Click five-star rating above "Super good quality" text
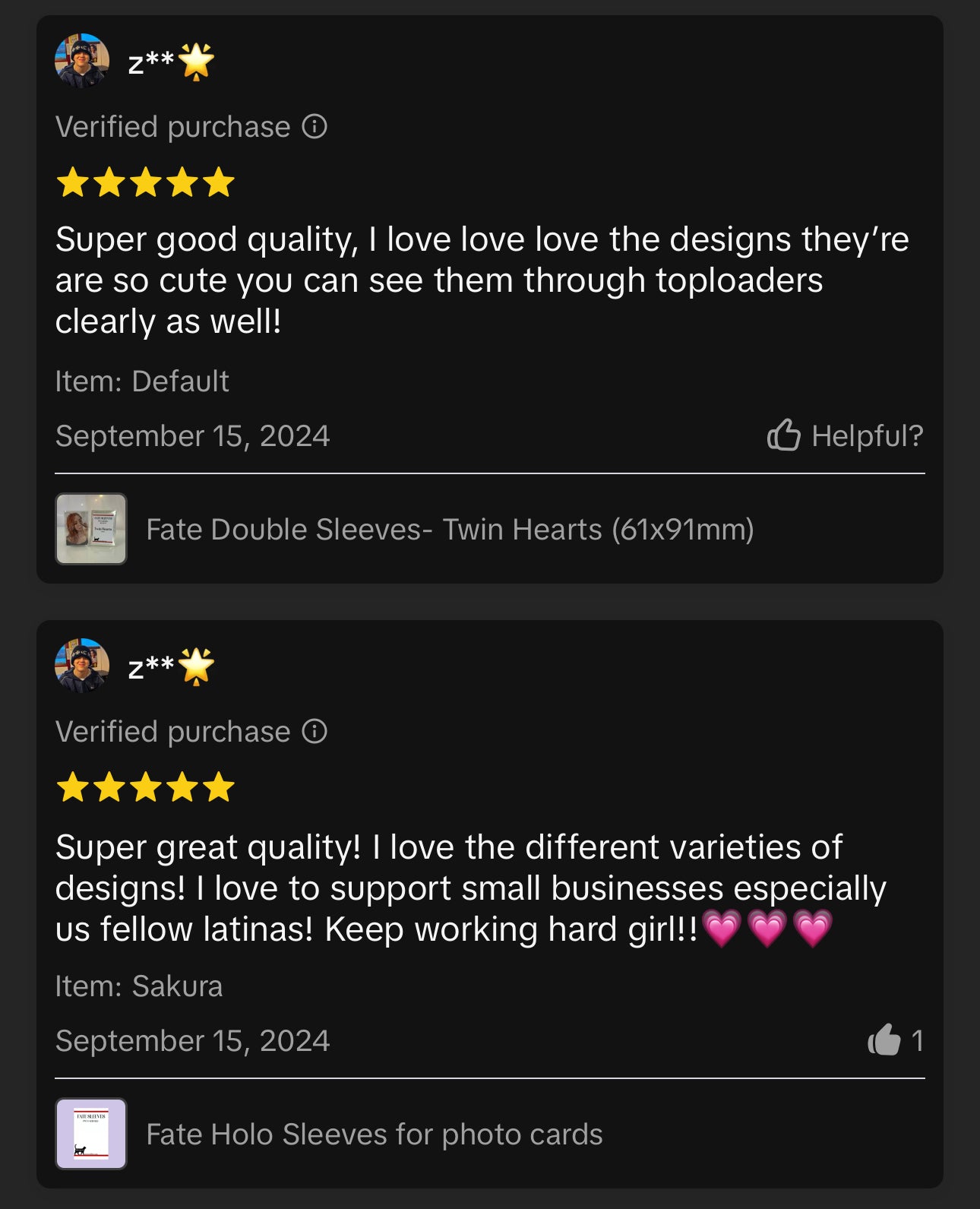 click(146, 182)
